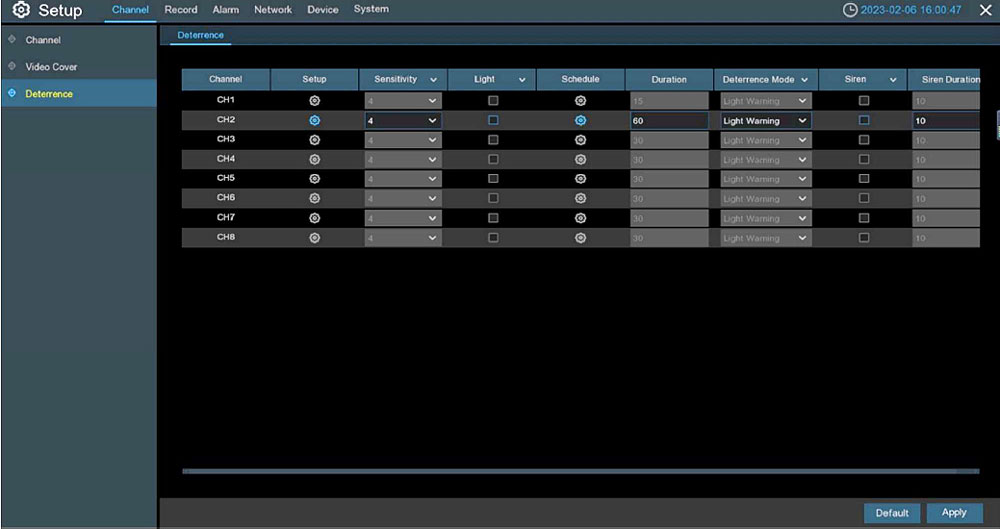The width and height of the screenshot is (1000, 529).
Task: Close the Setup window
Action: click(x=985, y=10)
